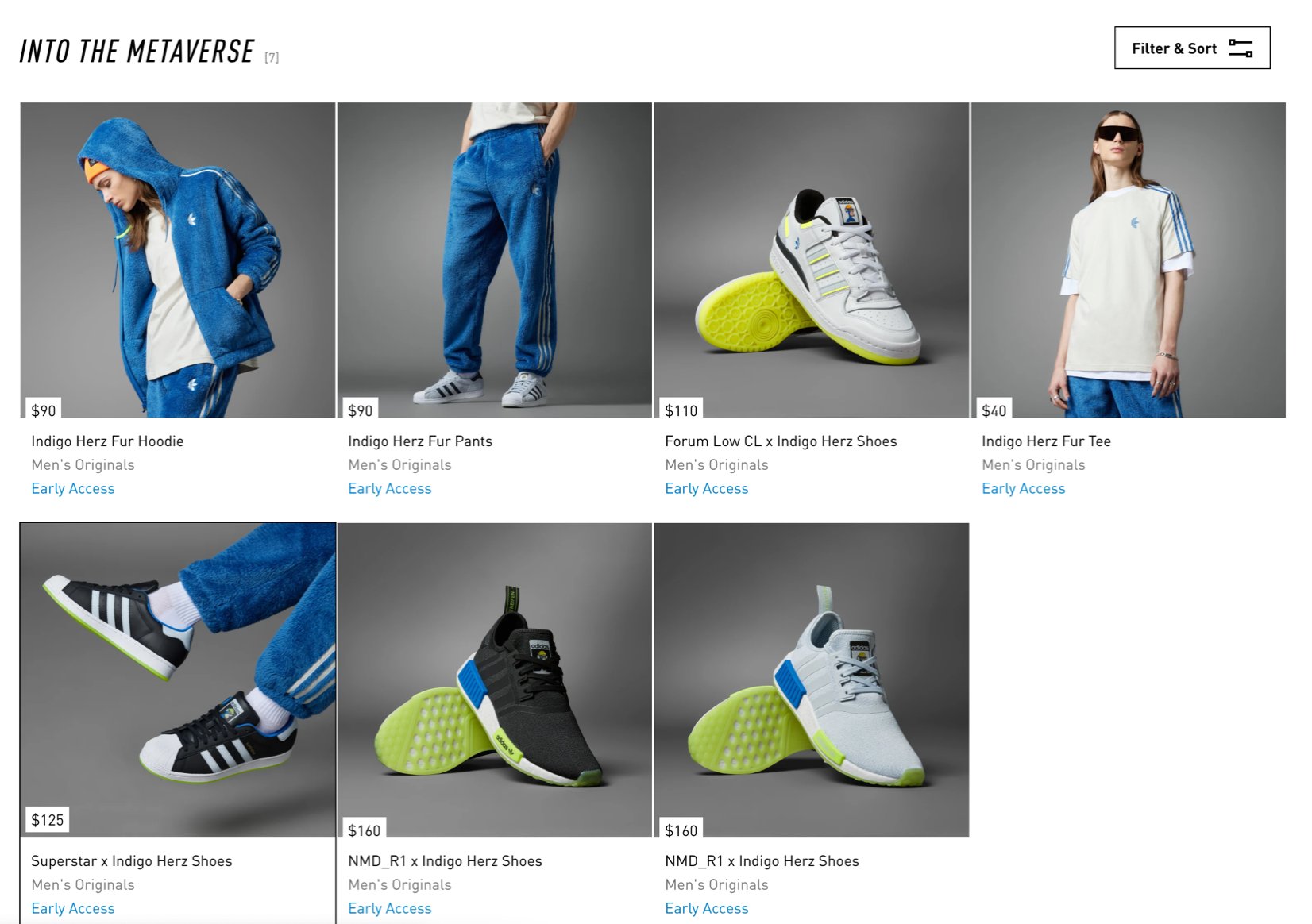Select the light grey NMD_R1 shoe image
Viewport: 1312px width, 924px height.
pyautogui.click(x=811, y=680)
